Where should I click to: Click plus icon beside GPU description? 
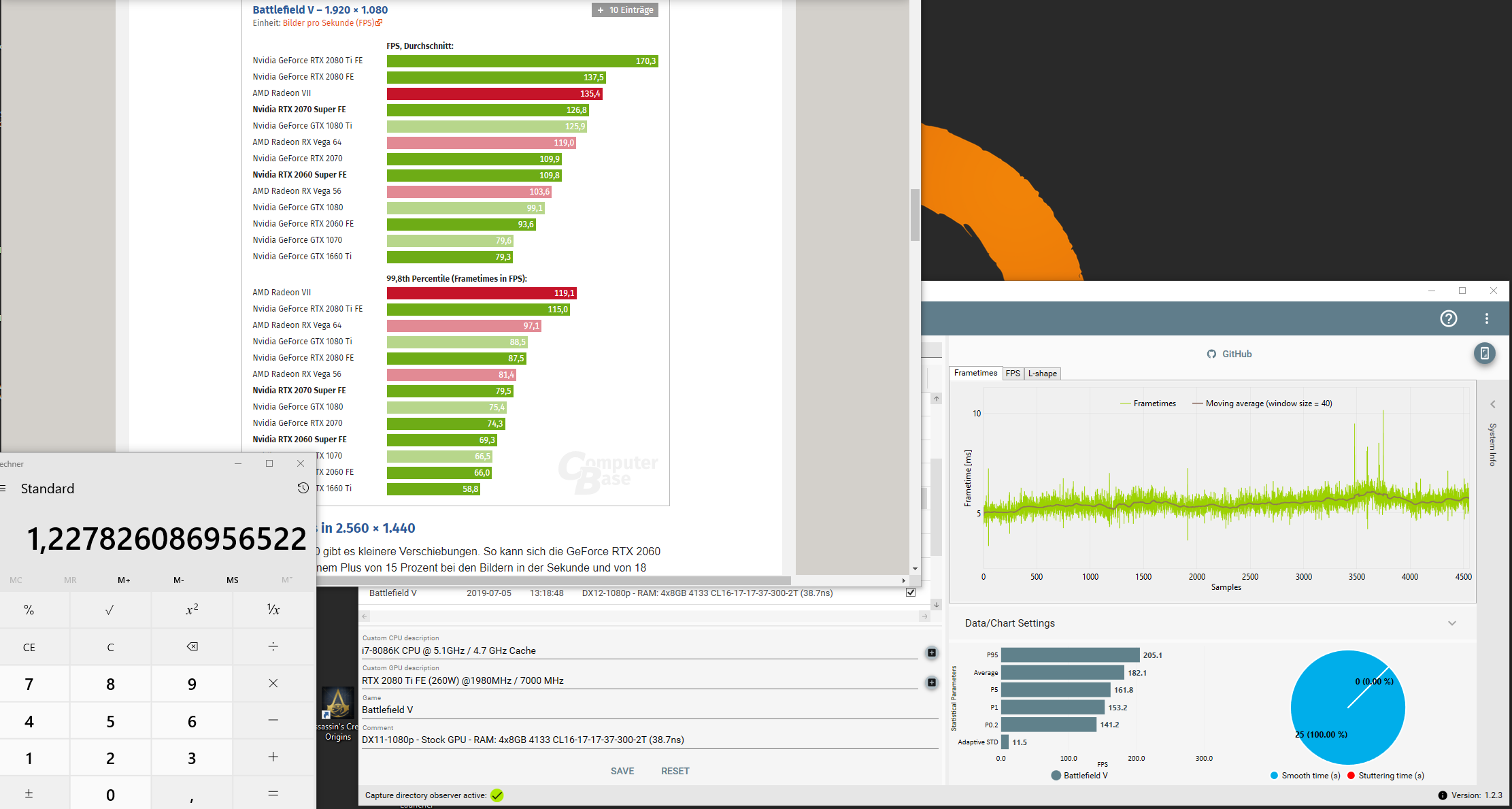[931, 682]
